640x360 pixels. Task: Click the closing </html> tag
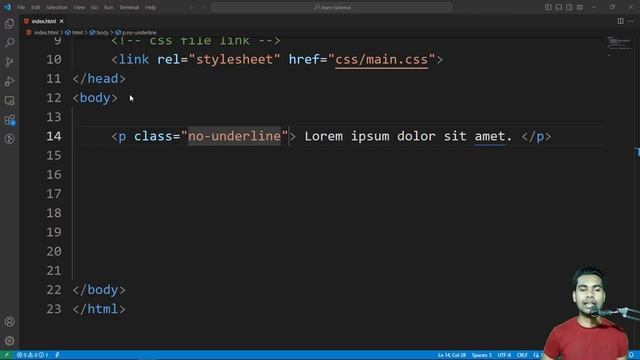click(99, 309)
